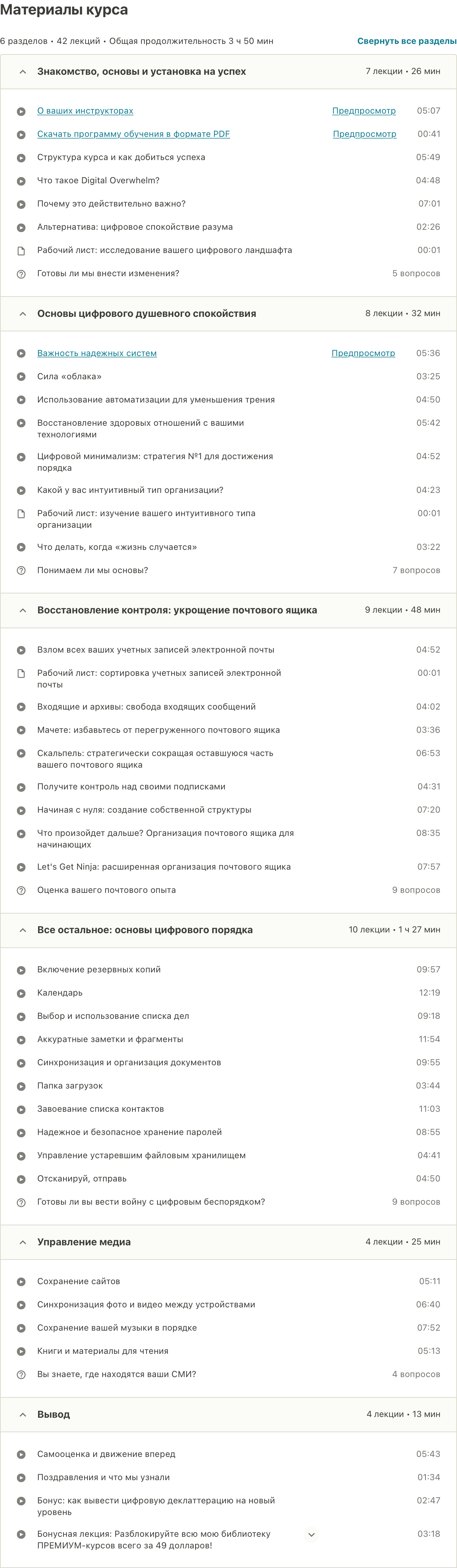Open worksheet icon for "исследование вашего цифрового ландшафта"
This screenshot has height=1568, width=457.
point(22,250)
